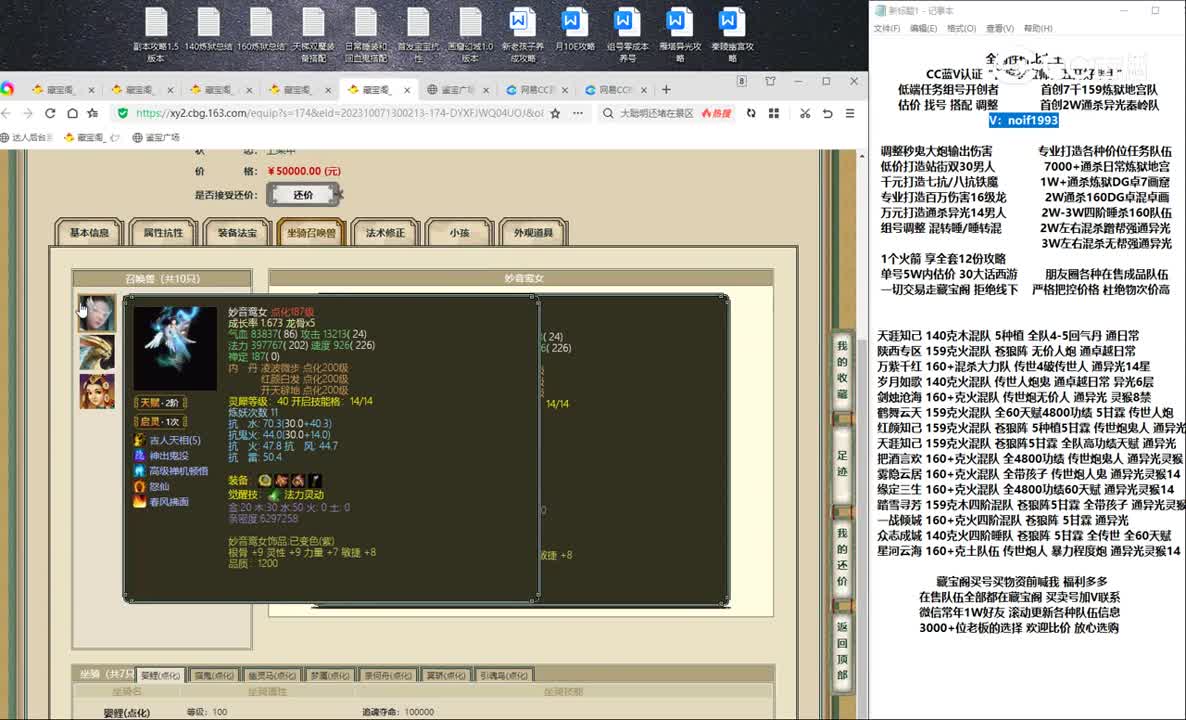
Task: Open the 达人后台 bookmark
Action: pyautogui.click(x=27, y=138)
